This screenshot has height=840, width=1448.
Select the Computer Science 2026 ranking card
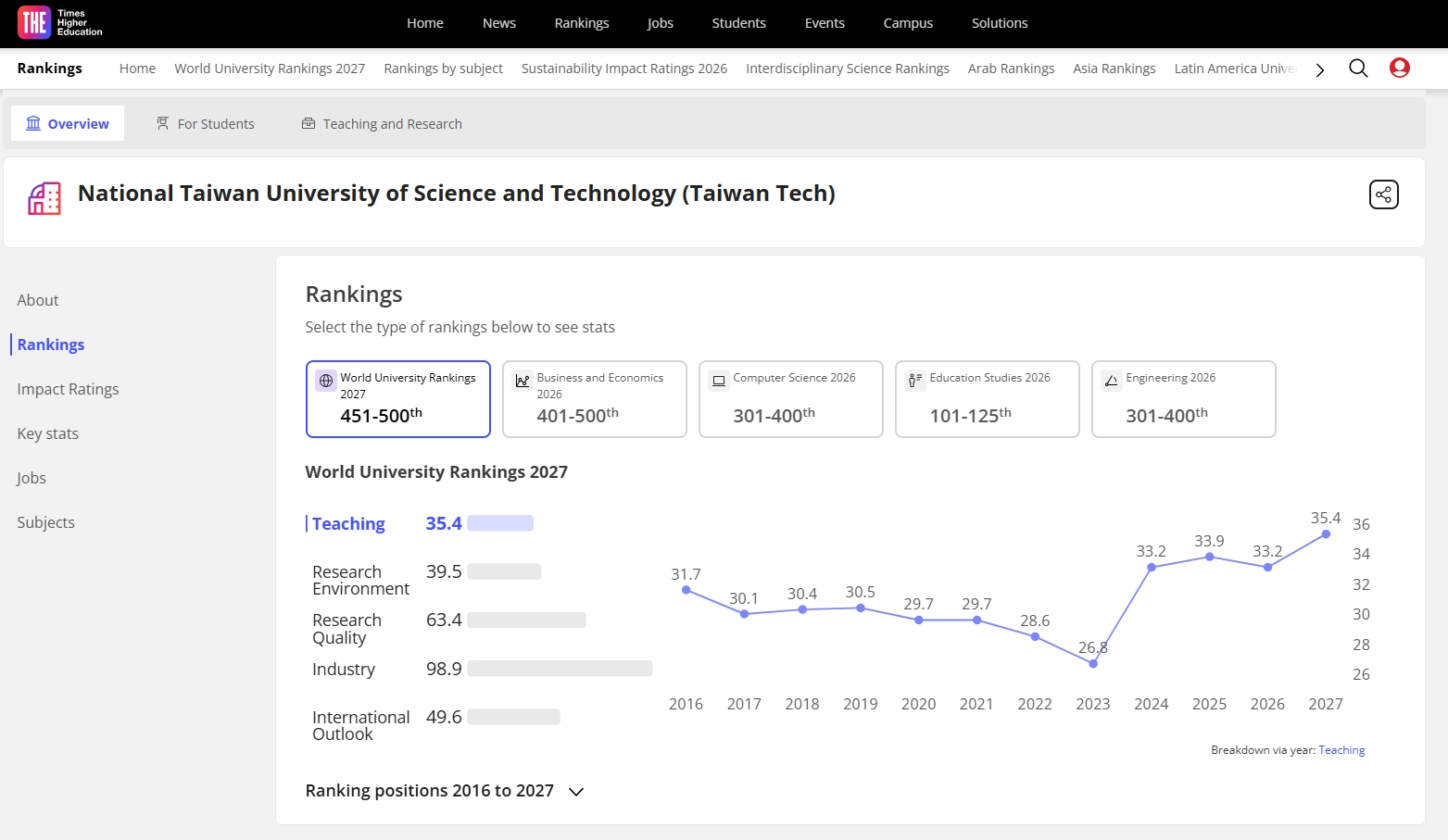[x=791, y=399]
